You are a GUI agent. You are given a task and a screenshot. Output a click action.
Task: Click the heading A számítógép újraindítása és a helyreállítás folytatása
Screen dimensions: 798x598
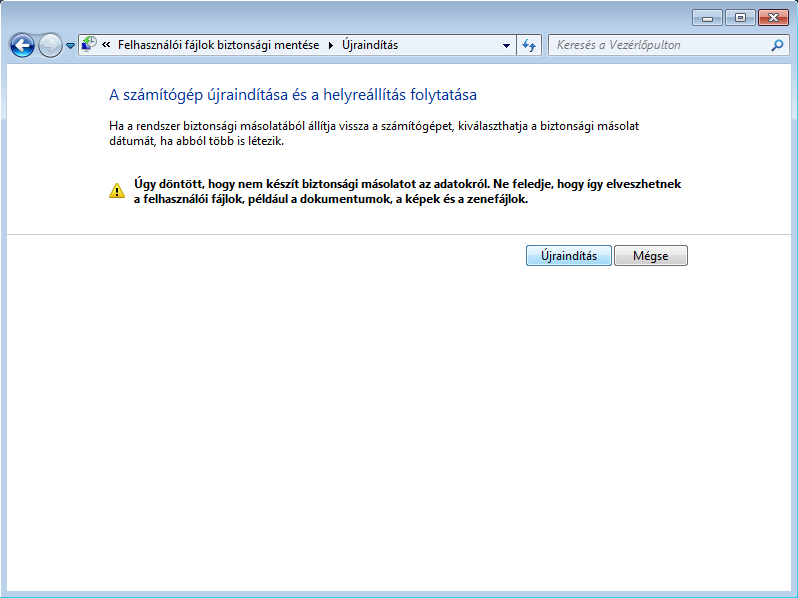pyautogui.click(x=293, y=95)
